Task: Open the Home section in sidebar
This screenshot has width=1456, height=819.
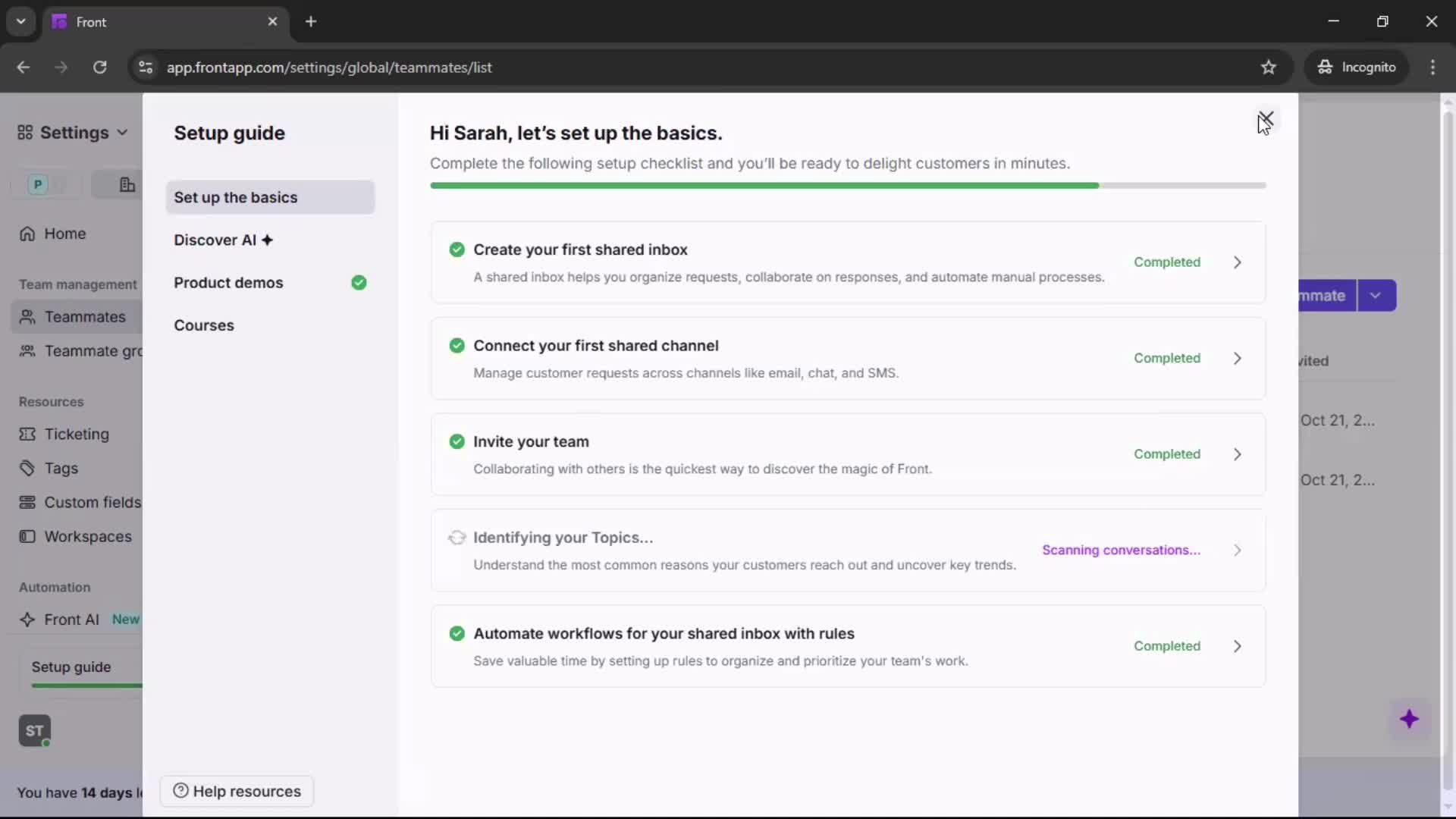Action: pyautogui.click(x=53, y=234)
